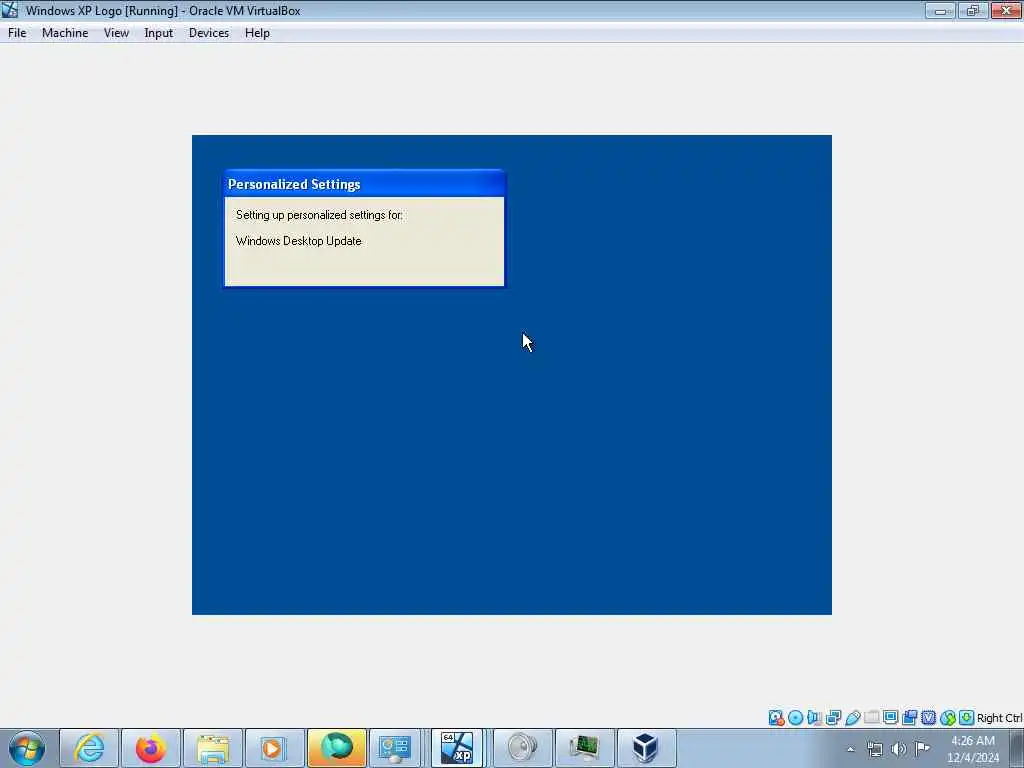Screen dimensions: 1024x768
Task: Click the volume speaker tray icon
Action: [x=899, y=749]
